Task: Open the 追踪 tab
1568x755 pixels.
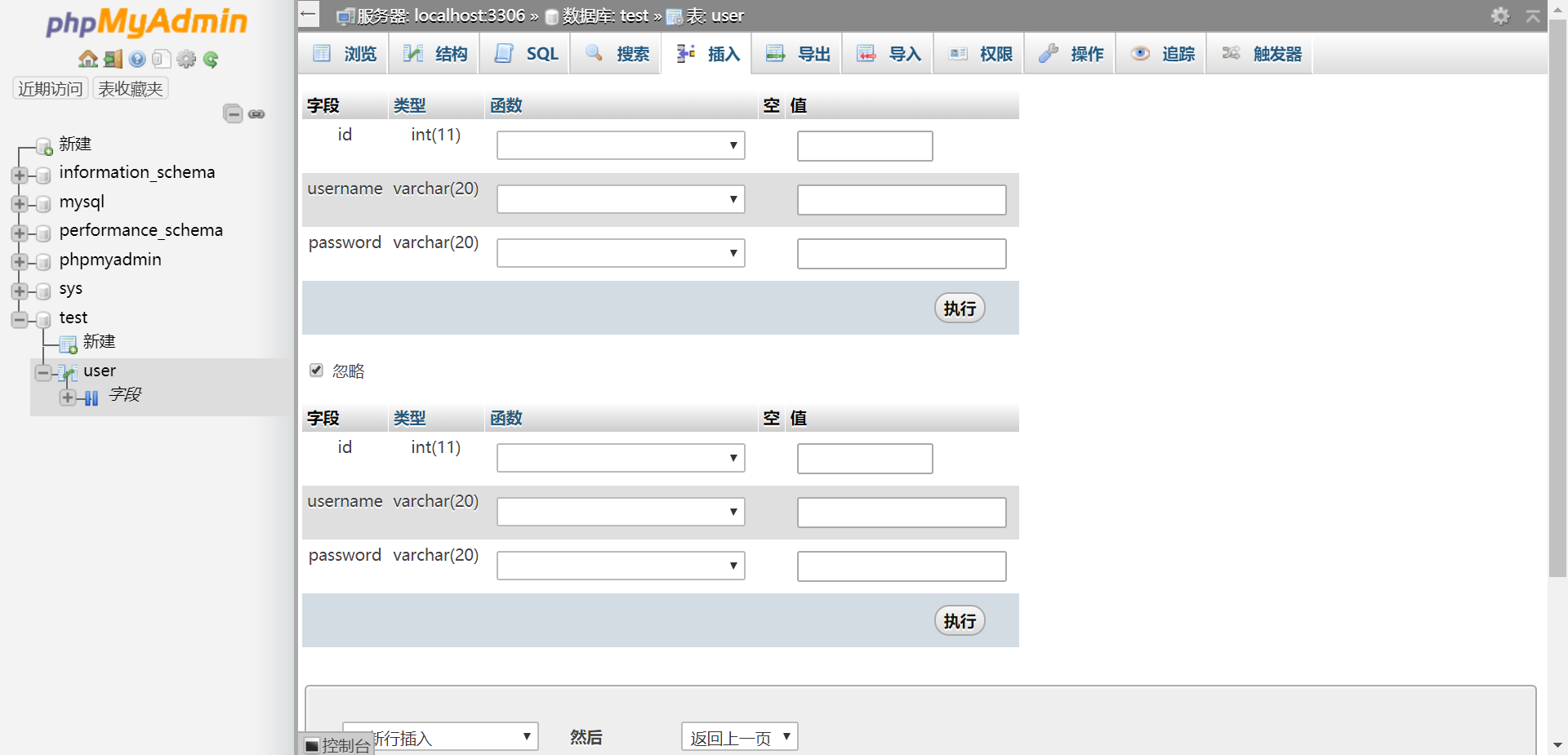Action: coord(1162,54)
